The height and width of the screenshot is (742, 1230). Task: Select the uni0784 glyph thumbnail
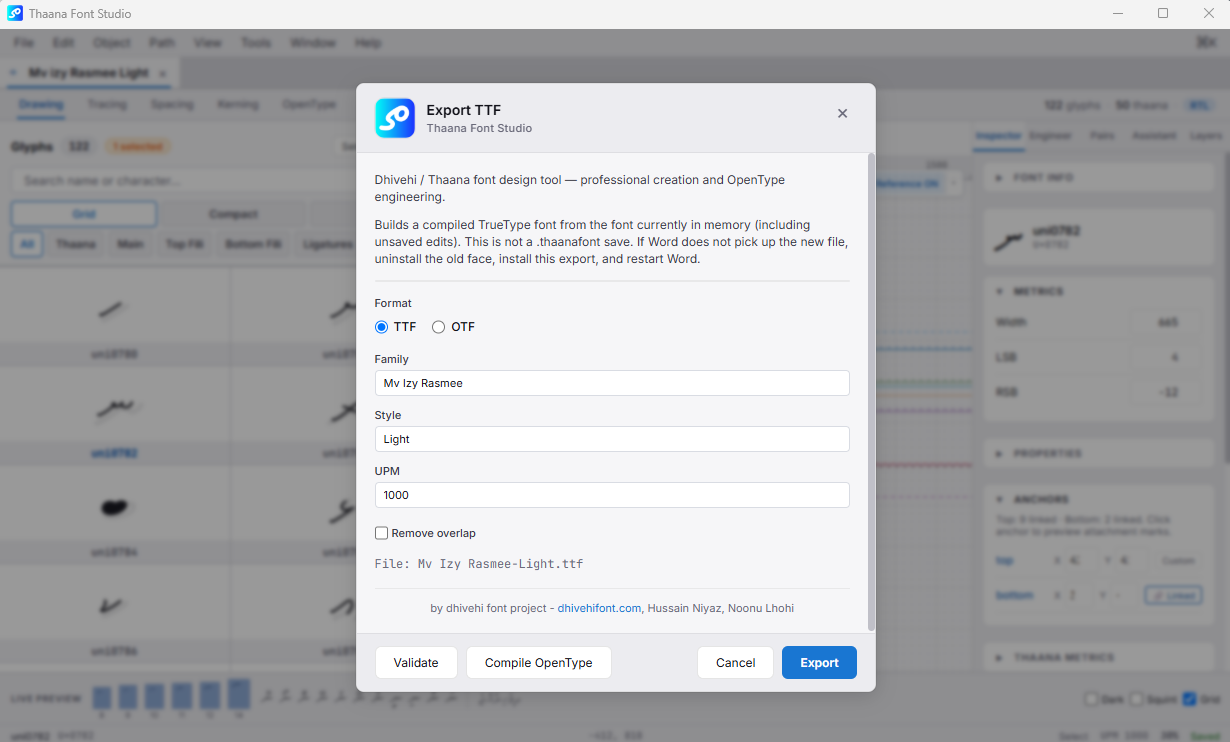click(x=114, y=515)
